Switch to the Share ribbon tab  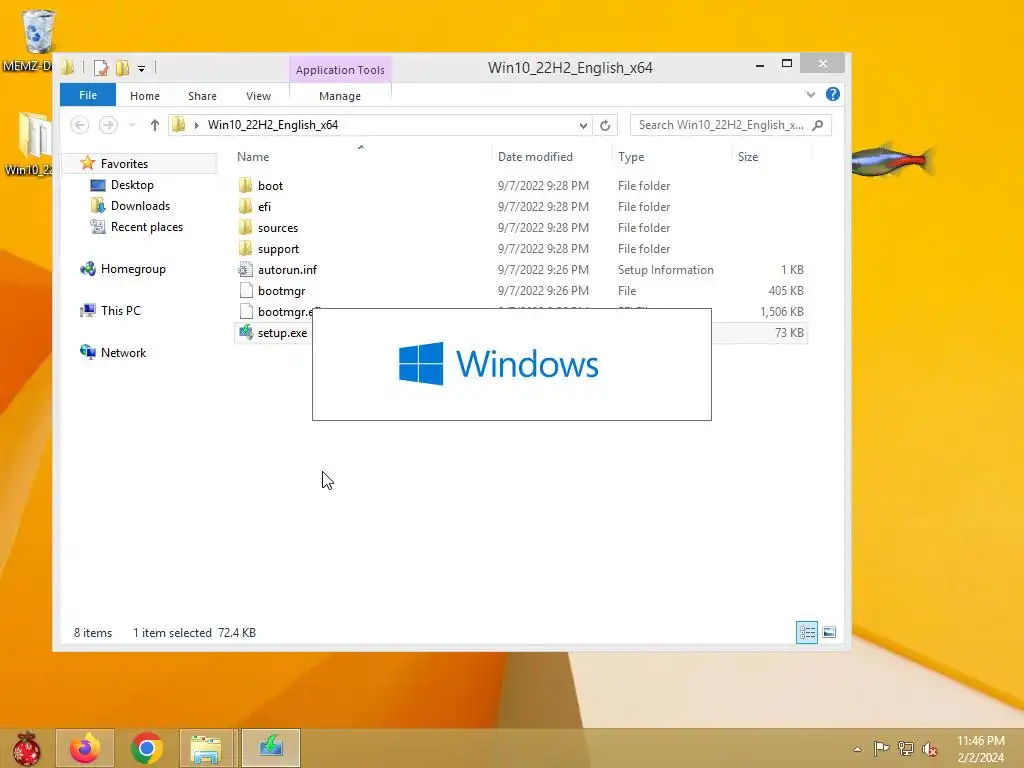[202, 96]
